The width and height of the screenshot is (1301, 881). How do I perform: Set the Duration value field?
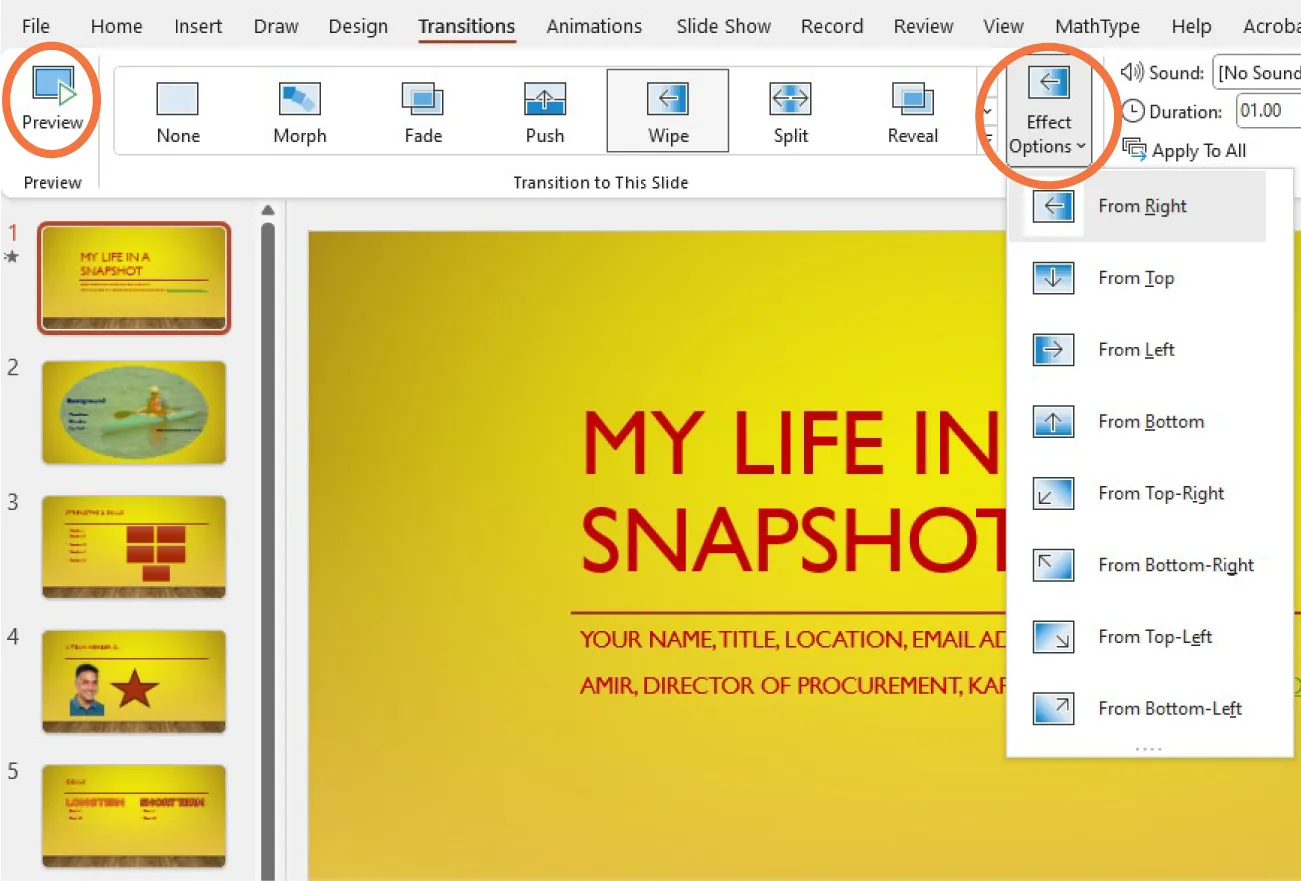coord(1266,111)
